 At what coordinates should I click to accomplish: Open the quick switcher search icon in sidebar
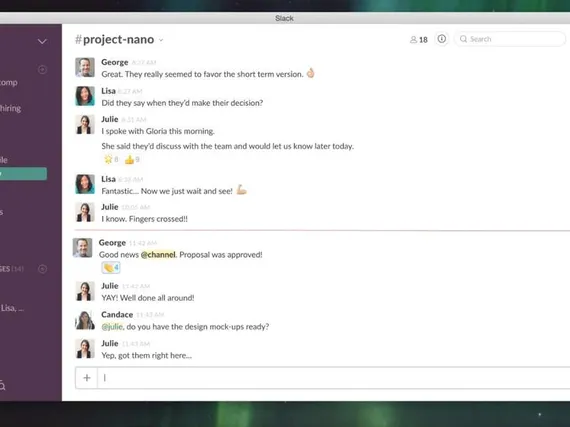(x=2, y=385)
